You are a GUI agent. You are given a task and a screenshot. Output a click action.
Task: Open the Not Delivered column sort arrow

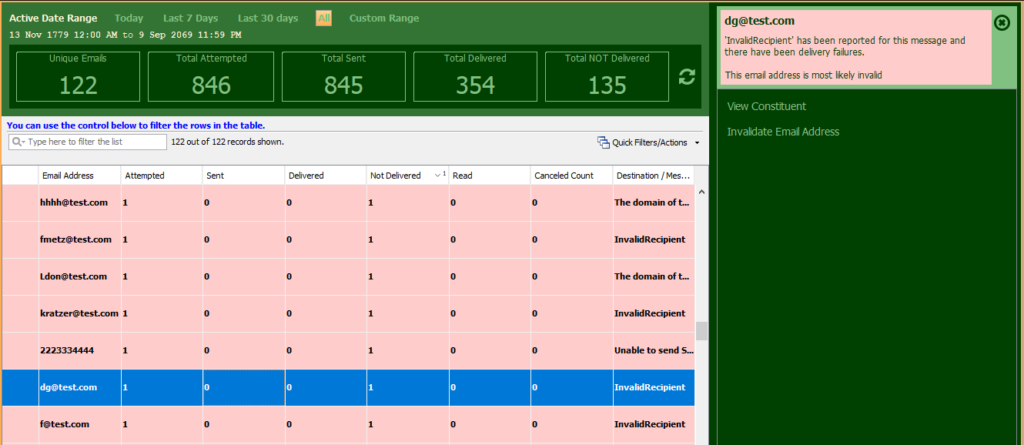click(x=438, y=176)
